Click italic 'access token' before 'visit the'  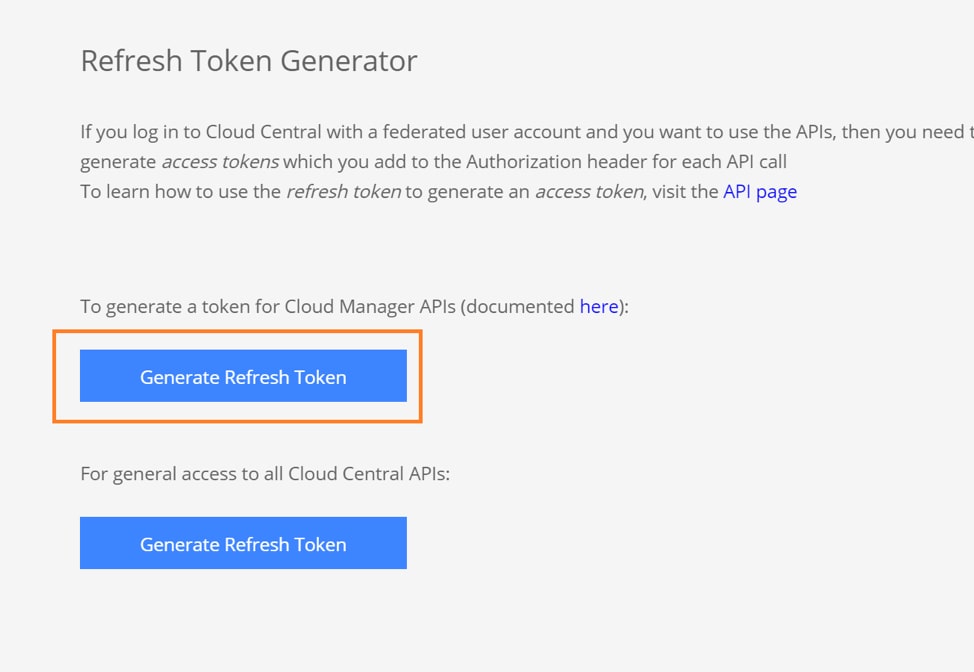point(588,191)
